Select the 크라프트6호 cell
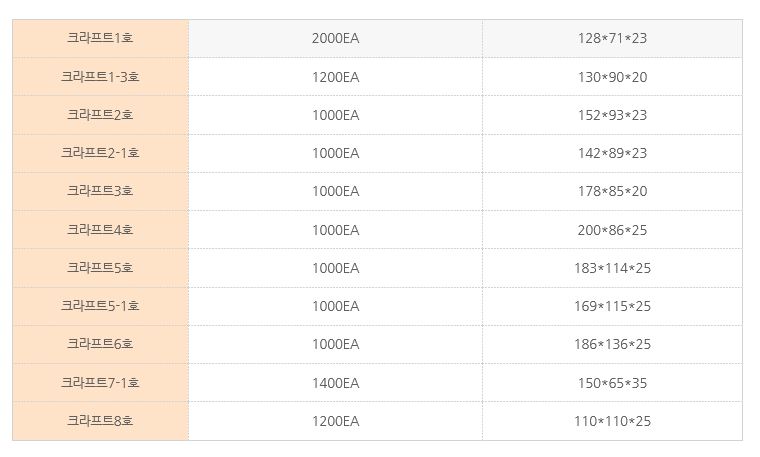 [100, 344]
